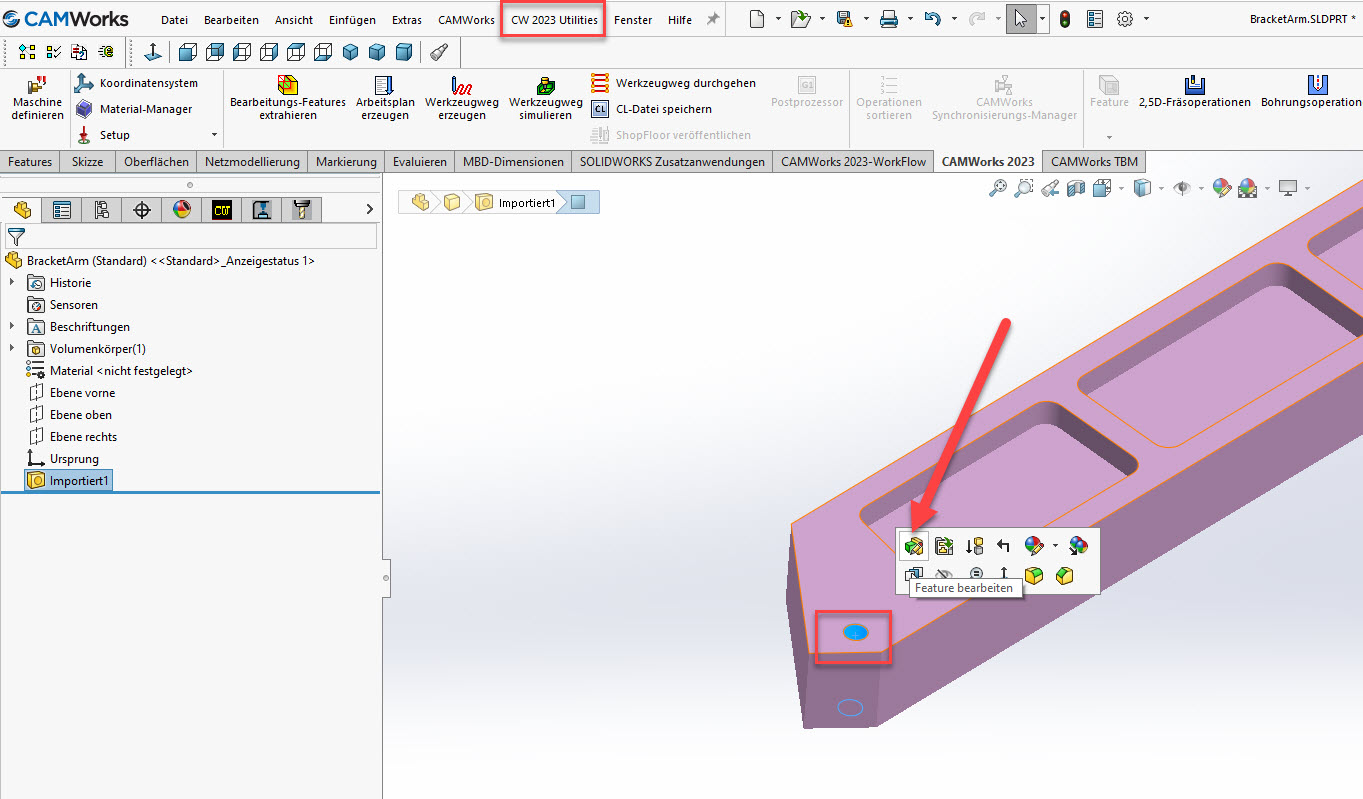Click CL-Datei speichern
Image resolution: width=1363 pixels, height=799 pixels.
tap(652, 109)
